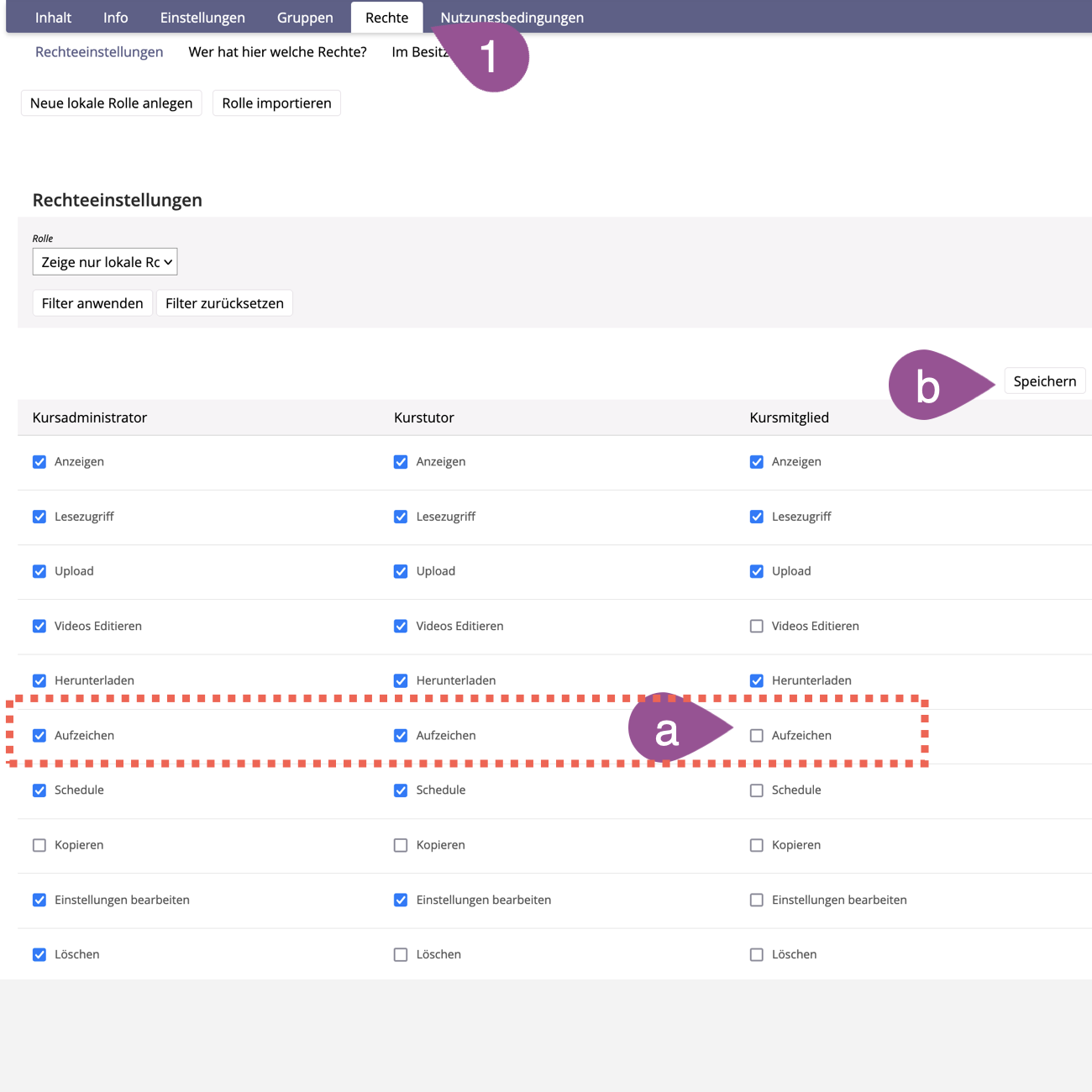Open the Rolle filter dropdown
Screen dimensions: 1092x1092
(105, 262)
